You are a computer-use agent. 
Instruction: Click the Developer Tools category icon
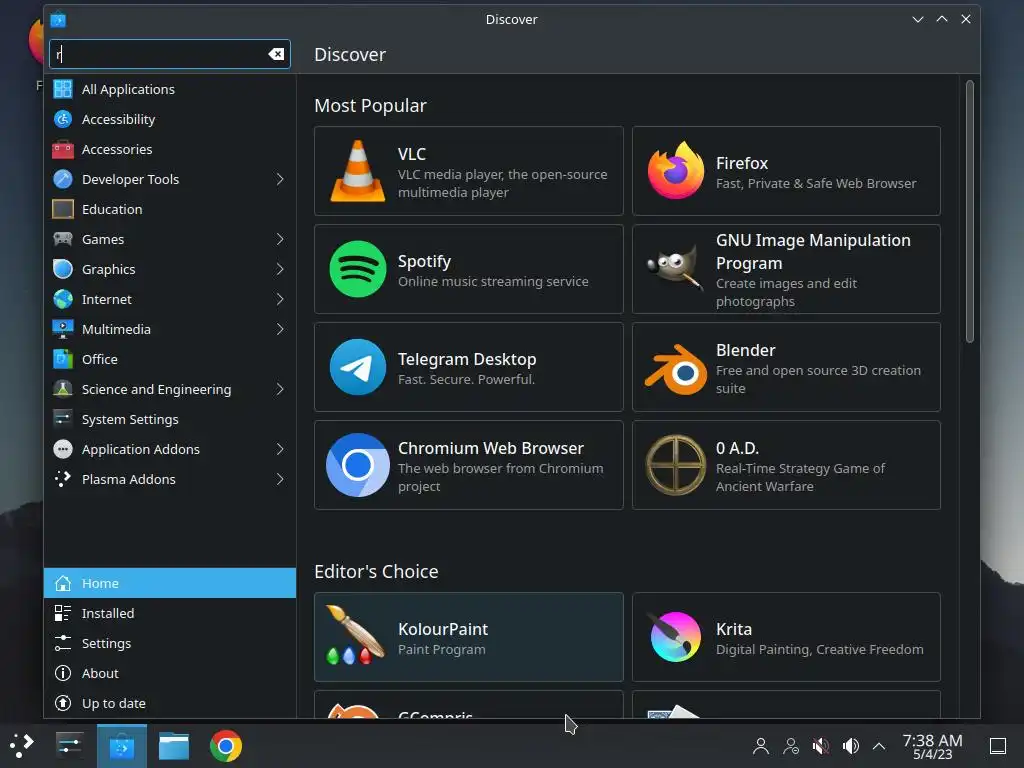point(63,179)
